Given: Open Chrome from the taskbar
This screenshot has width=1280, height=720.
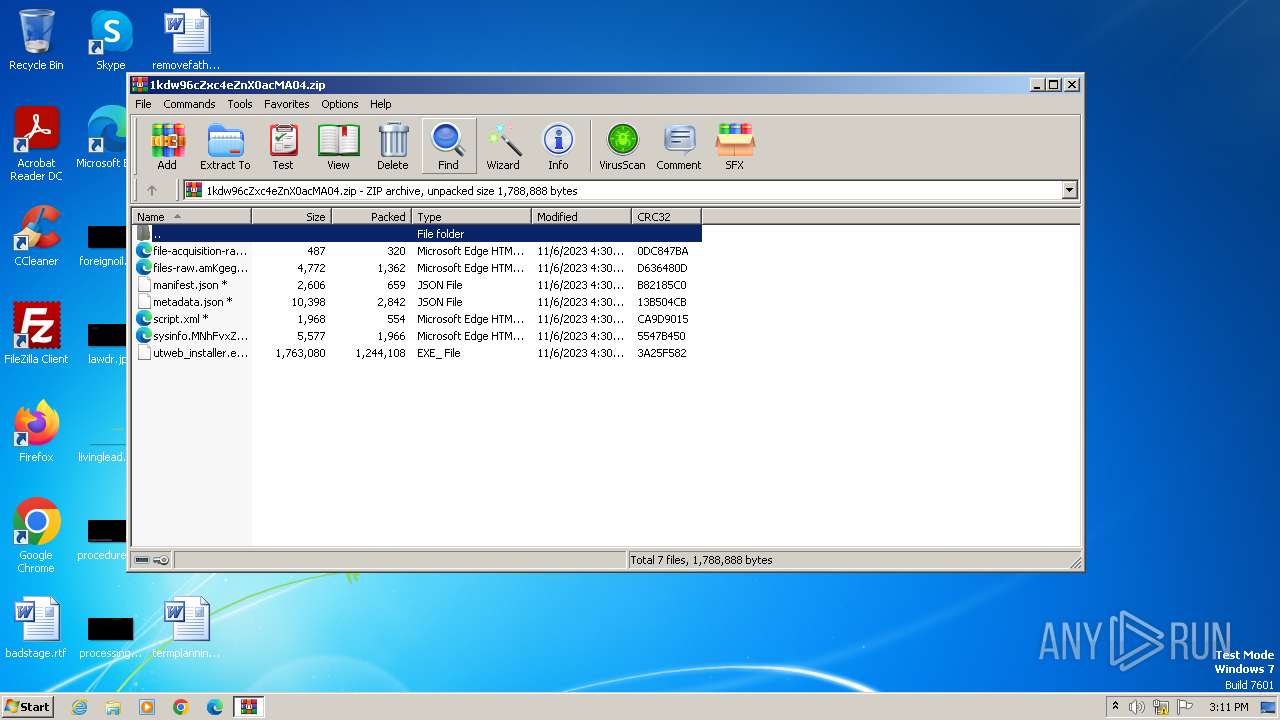Looking at the screenshot, I should click(x=181, y=707).
